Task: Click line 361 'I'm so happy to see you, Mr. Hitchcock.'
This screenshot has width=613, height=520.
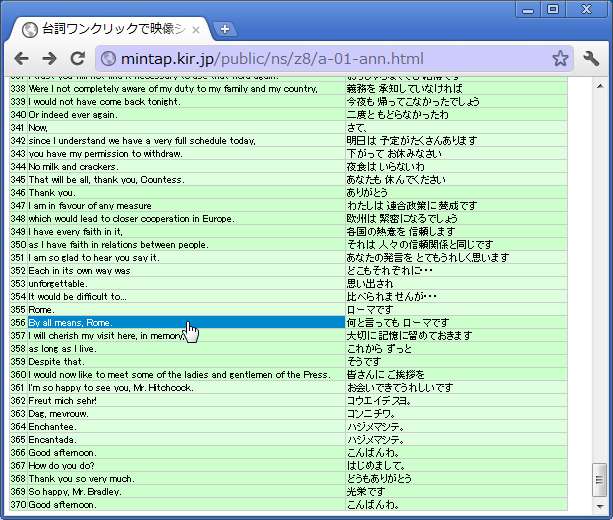Action: click(110, 388)
